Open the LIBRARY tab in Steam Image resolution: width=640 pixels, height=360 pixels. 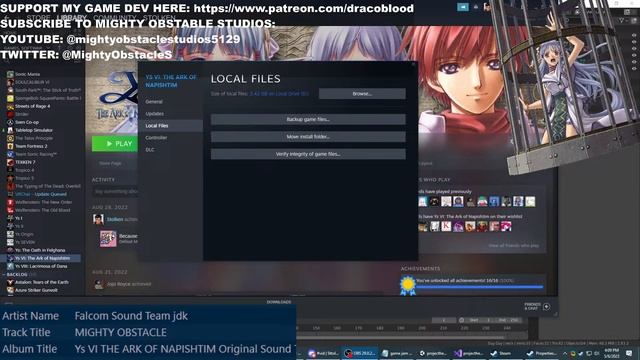(x=72, y=18)
